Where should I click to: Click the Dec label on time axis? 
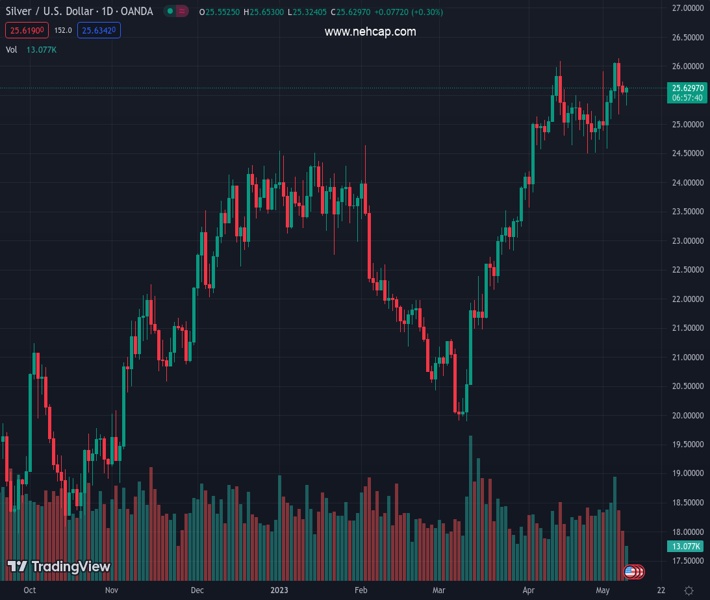click(197, 591)
